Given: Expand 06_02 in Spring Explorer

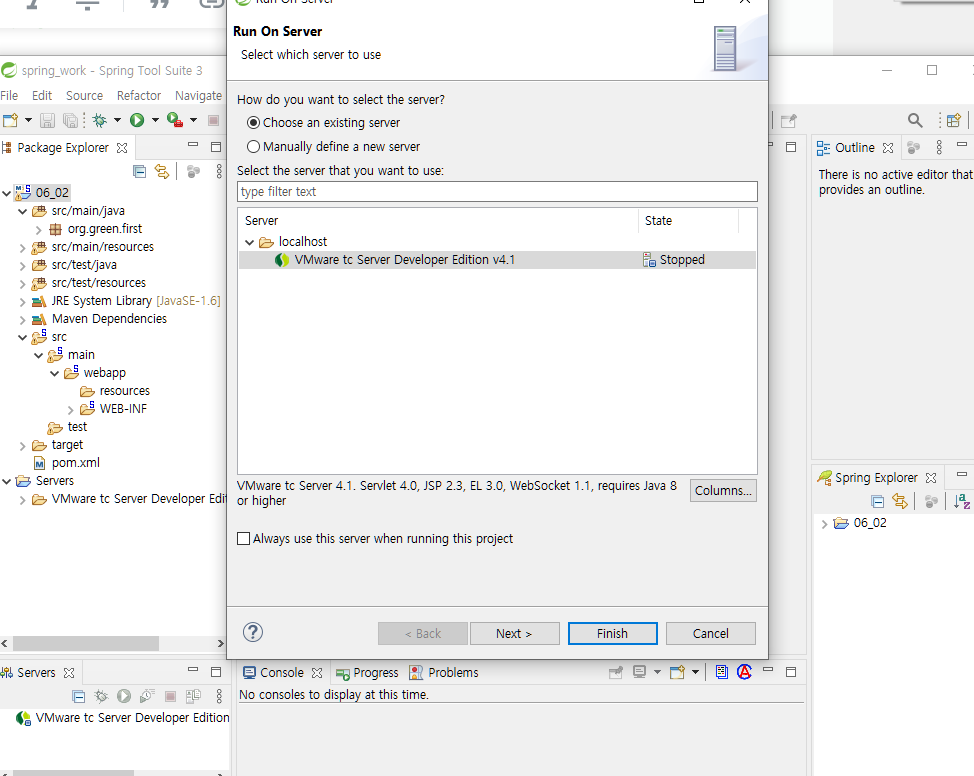Looking at the screenshot, I should coord(824,524).
